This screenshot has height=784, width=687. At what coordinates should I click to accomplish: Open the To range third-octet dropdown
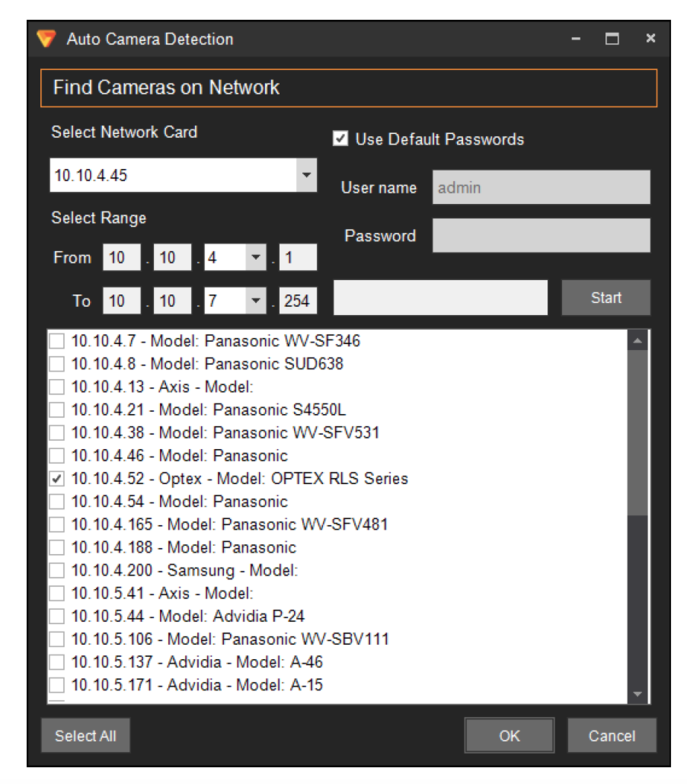click(256, 300)
